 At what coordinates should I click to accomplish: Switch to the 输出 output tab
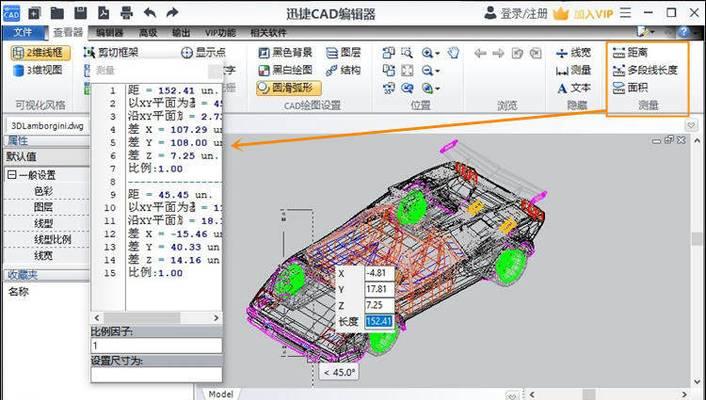181,32
